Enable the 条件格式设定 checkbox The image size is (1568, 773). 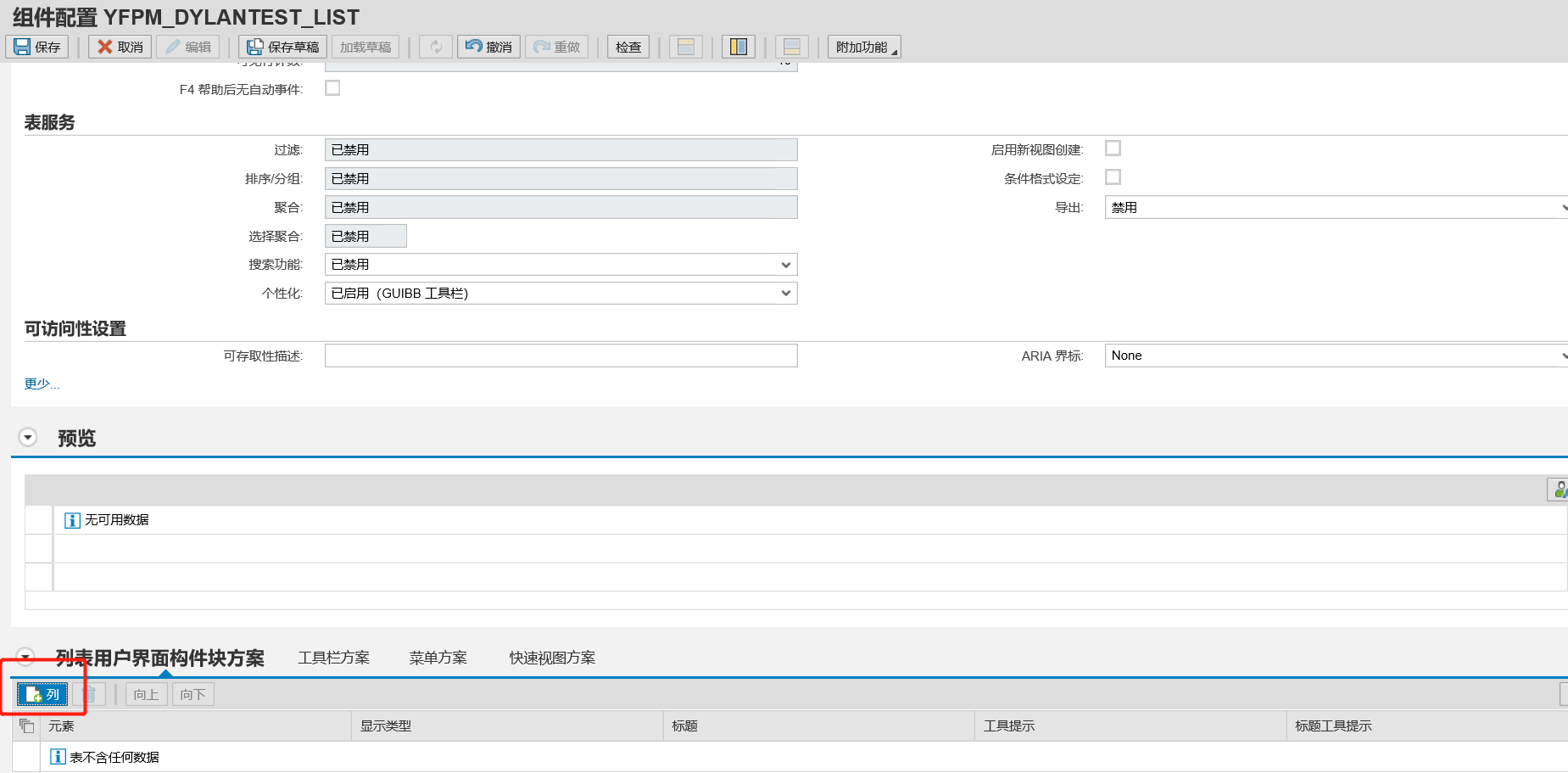click(1113, 176)
